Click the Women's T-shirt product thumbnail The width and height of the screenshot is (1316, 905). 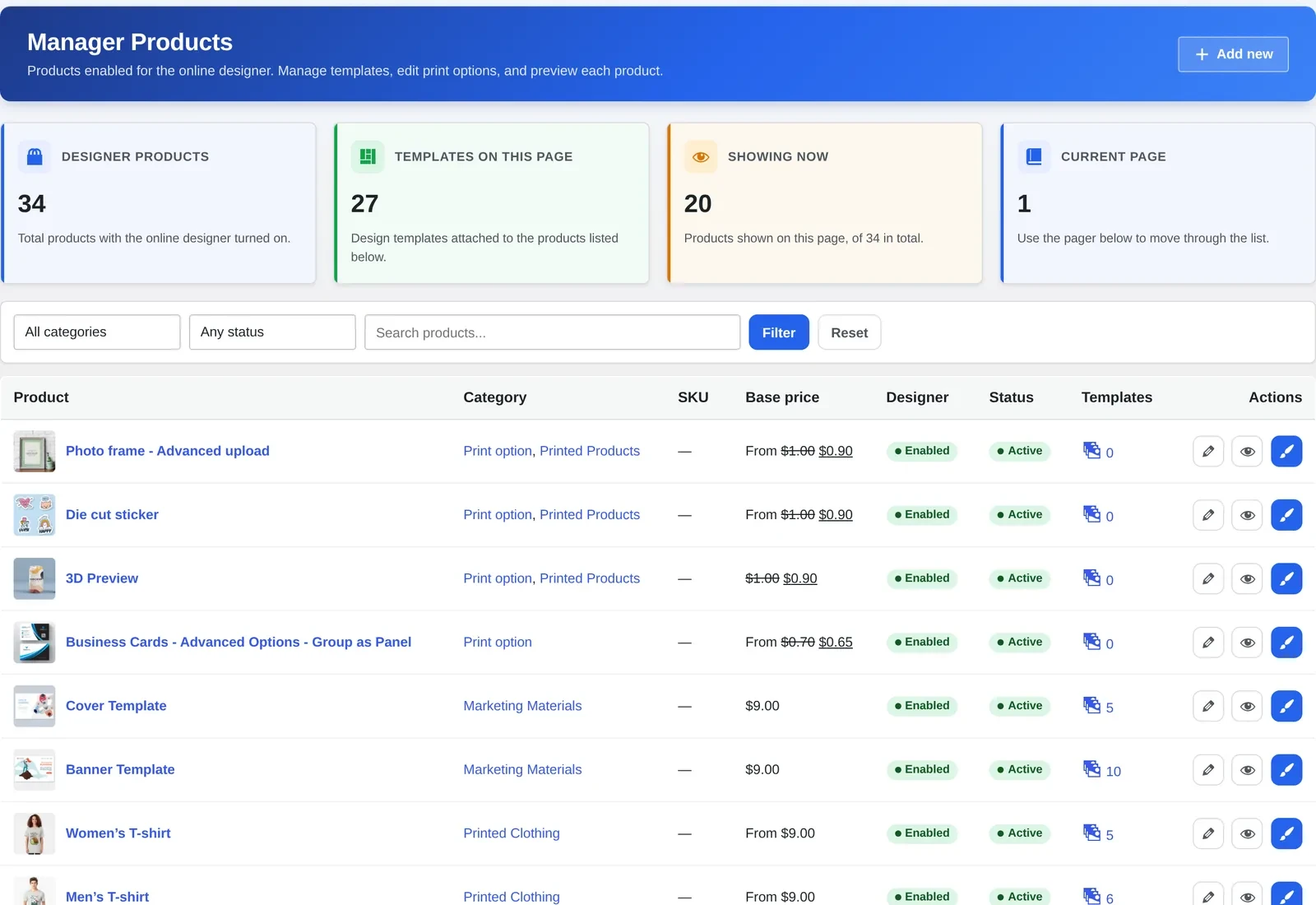pyautogui.click(x=35, y=833)
